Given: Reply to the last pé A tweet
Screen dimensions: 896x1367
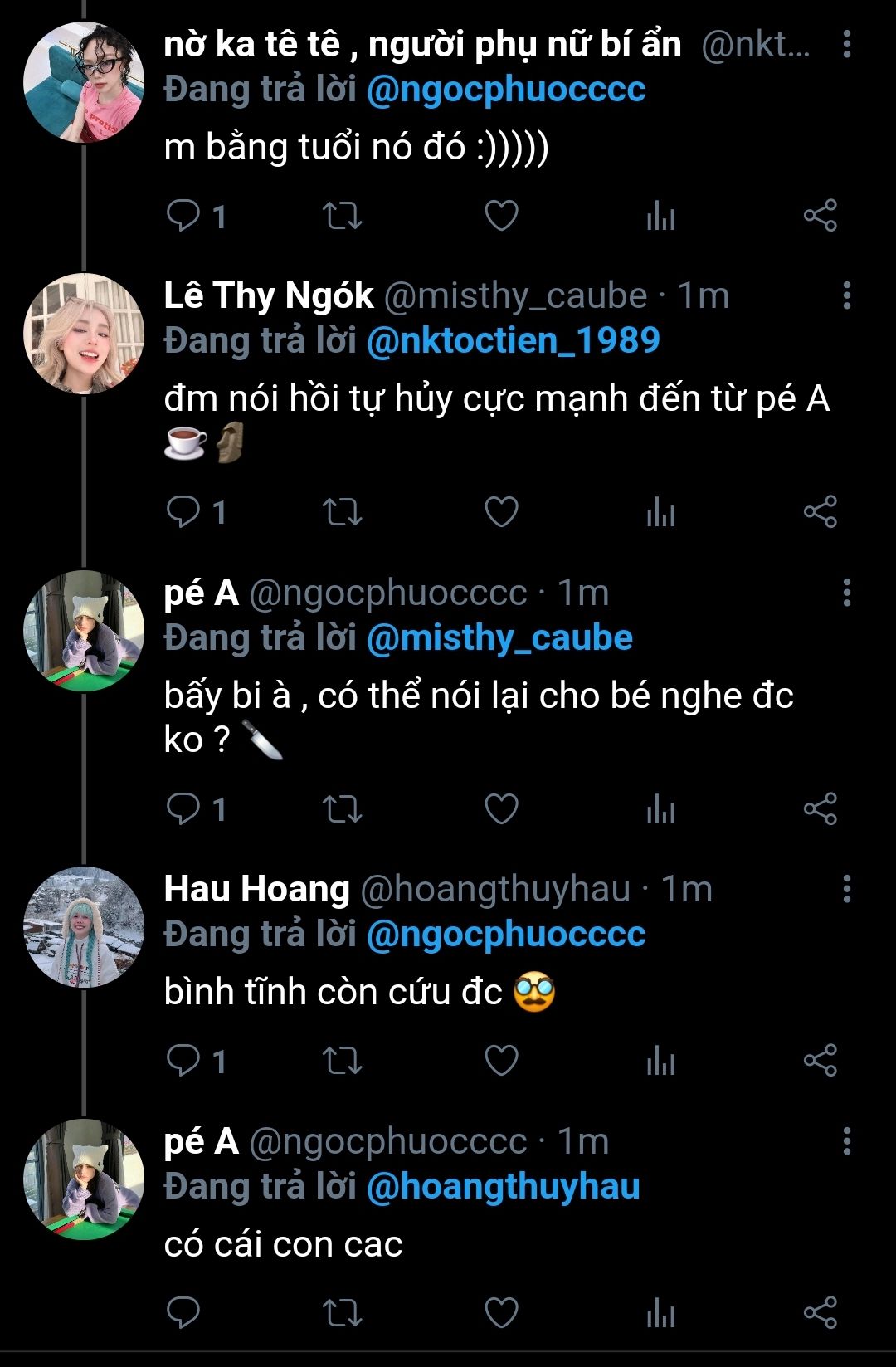Looking at the screenshot, I should pyautogui.click(x=183, y=1312).
